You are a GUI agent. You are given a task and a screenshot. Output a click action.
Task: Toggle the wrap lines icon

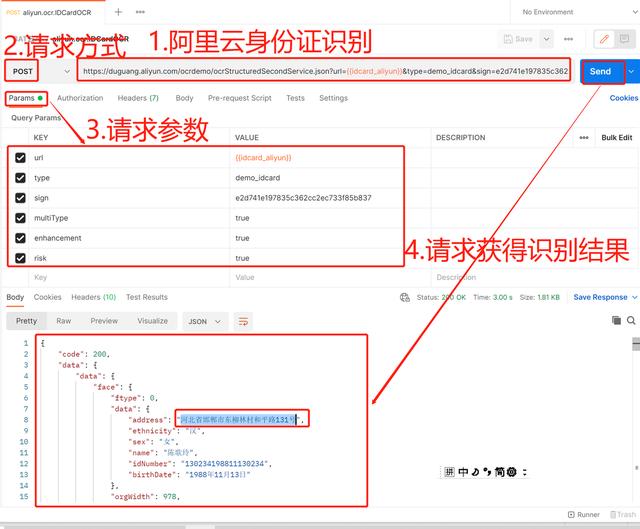(243, 322)
